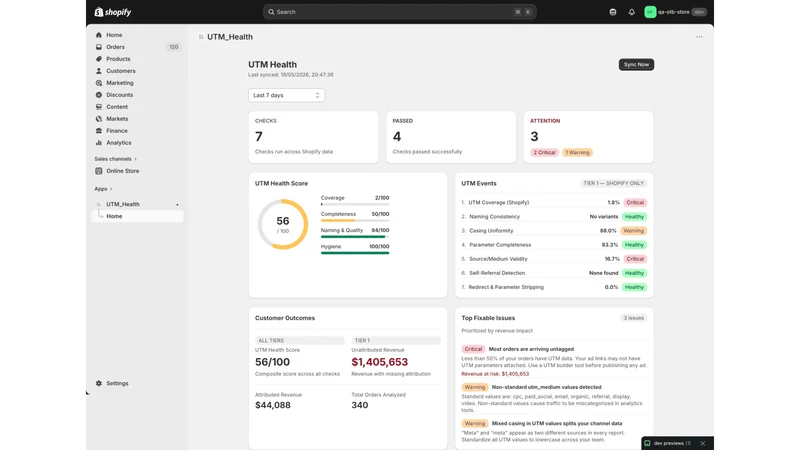Viewport: 800px width, 450px height.
Task: Click the Sync Now button
Action: pyautogui.click(x=636, y=64)
